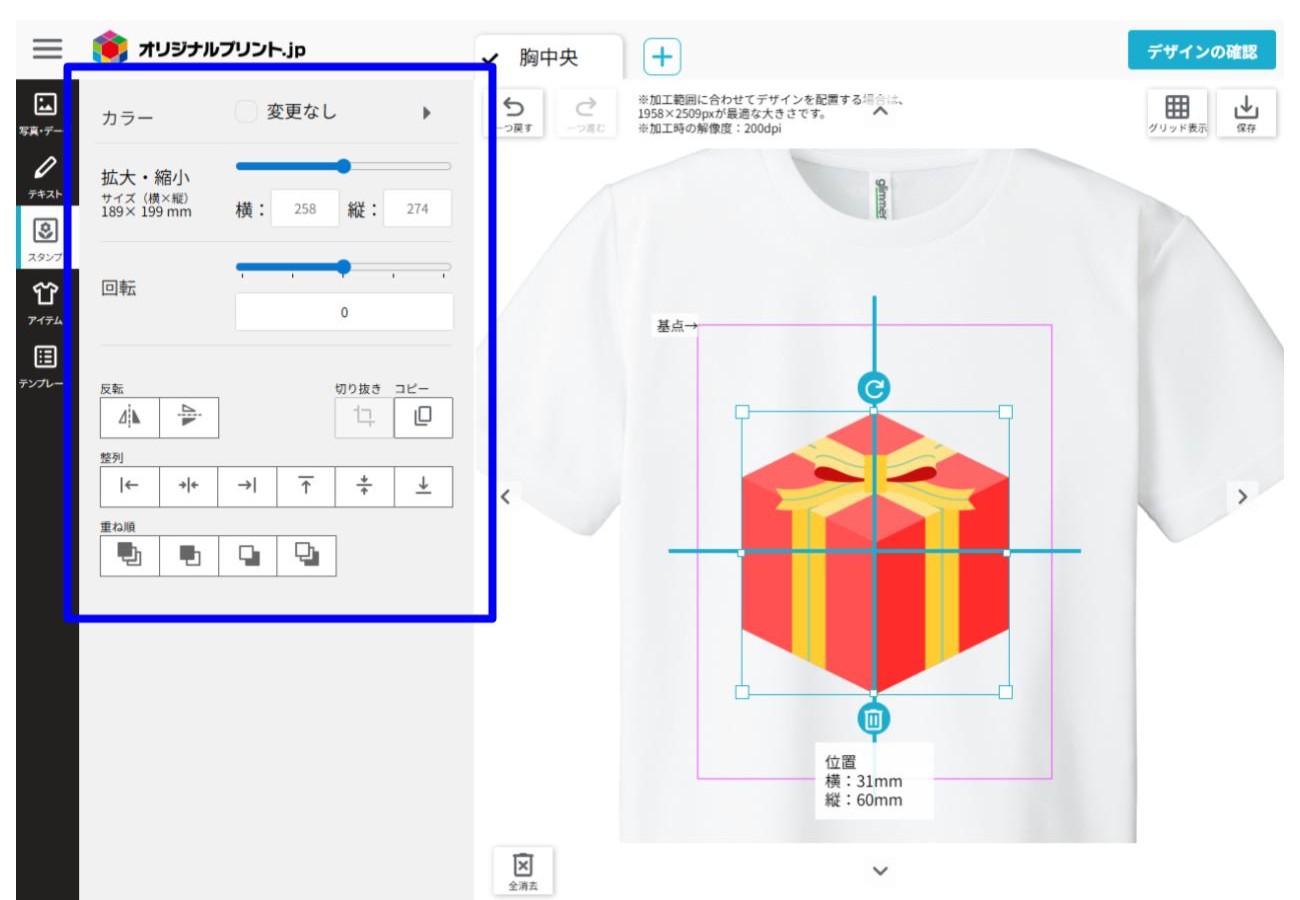
Task: Copy the selected stamp
Action: tap(423, 418)
